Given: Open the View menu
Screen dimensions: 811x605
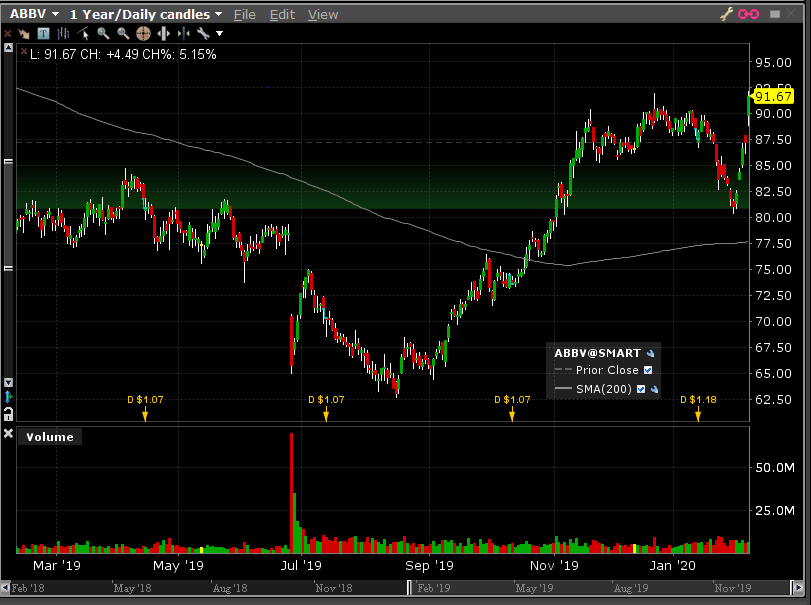Looking at the screenshot, I should [x=322, y=14].
